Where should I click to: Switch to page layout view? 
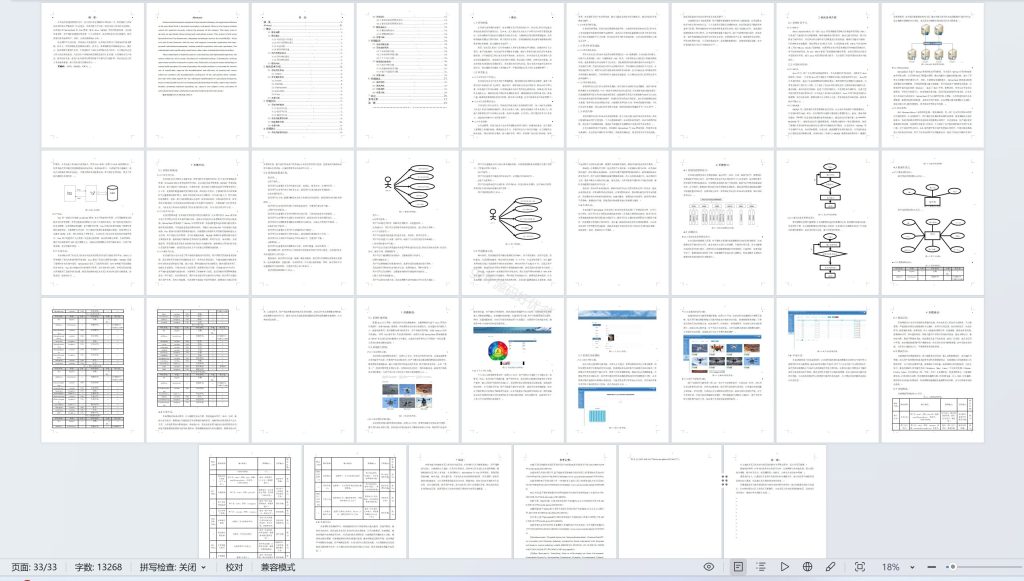(738, 567)
